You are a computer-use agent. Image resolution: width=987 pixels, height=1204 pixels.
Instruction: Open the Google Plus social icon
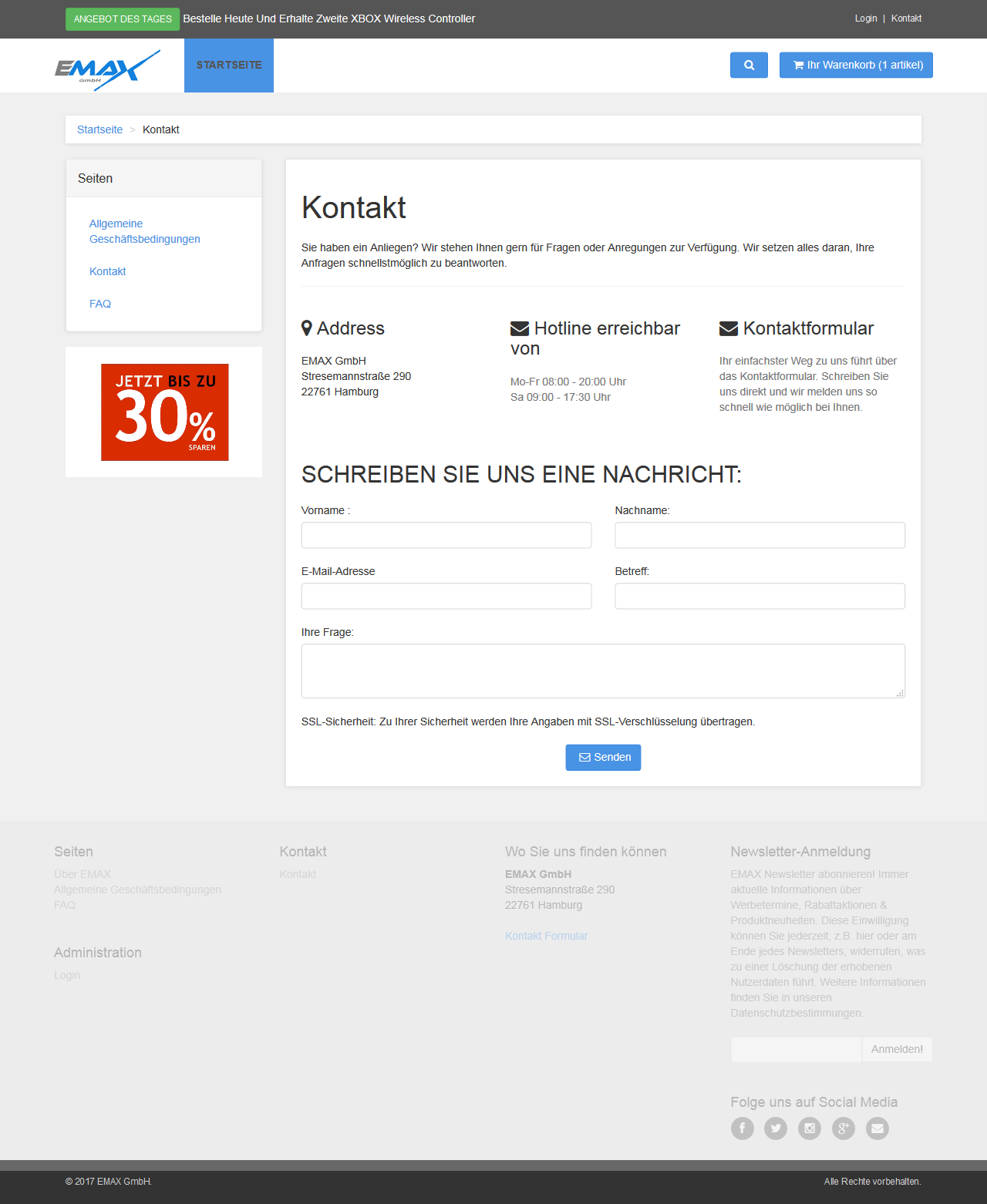coord(844,1128)
